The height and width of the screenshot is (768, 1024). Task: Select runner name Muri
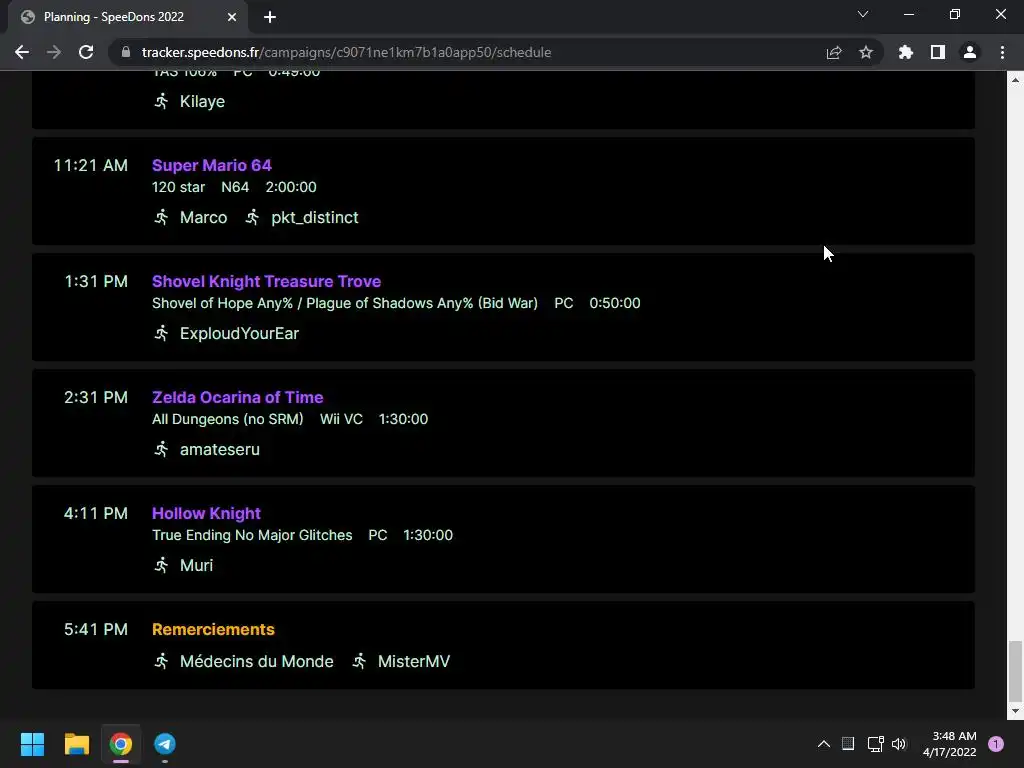(x=197, y=566)
